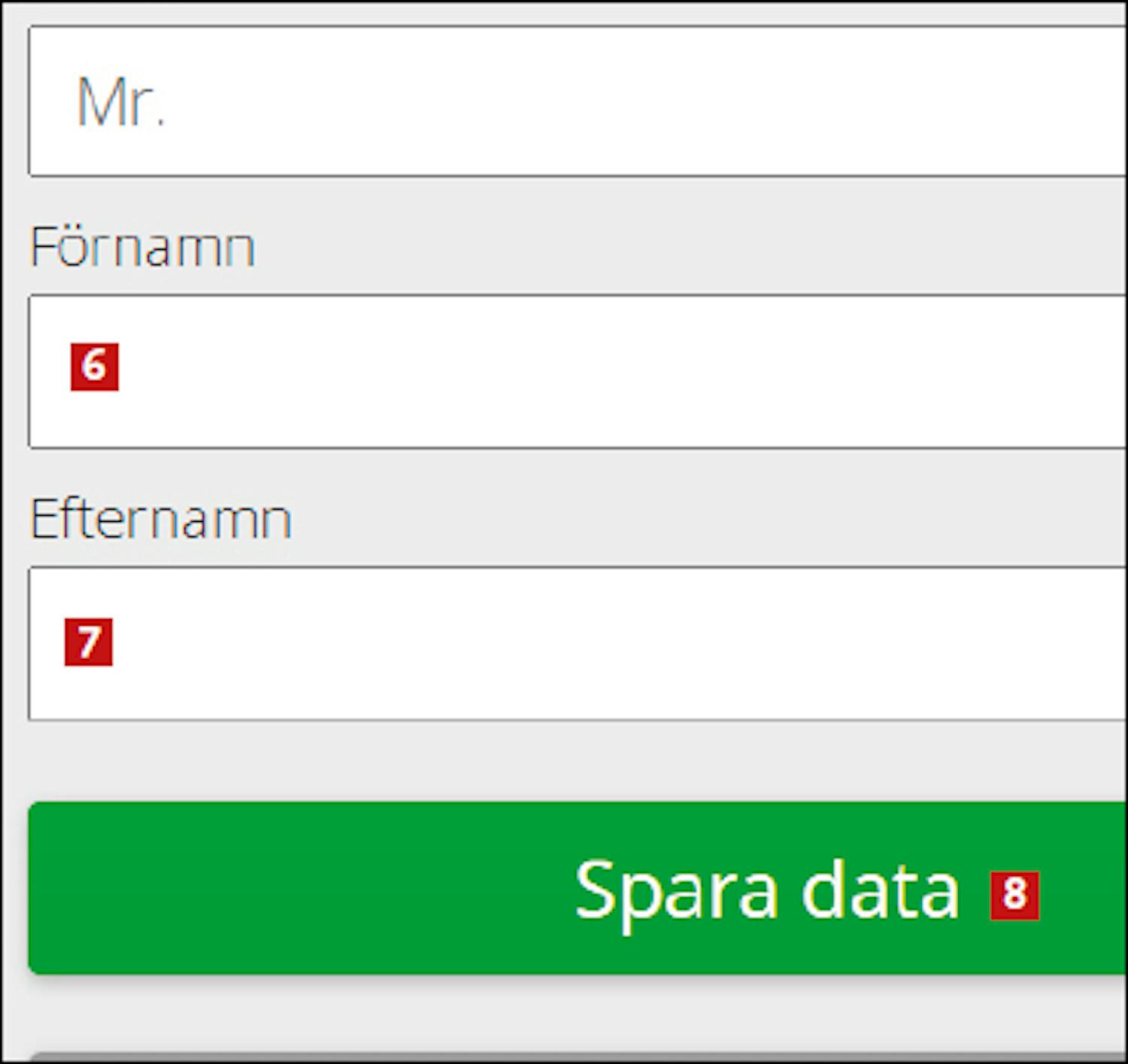
Task: Click marker 7 in the Efternamn field
Action: coord(89,642)
